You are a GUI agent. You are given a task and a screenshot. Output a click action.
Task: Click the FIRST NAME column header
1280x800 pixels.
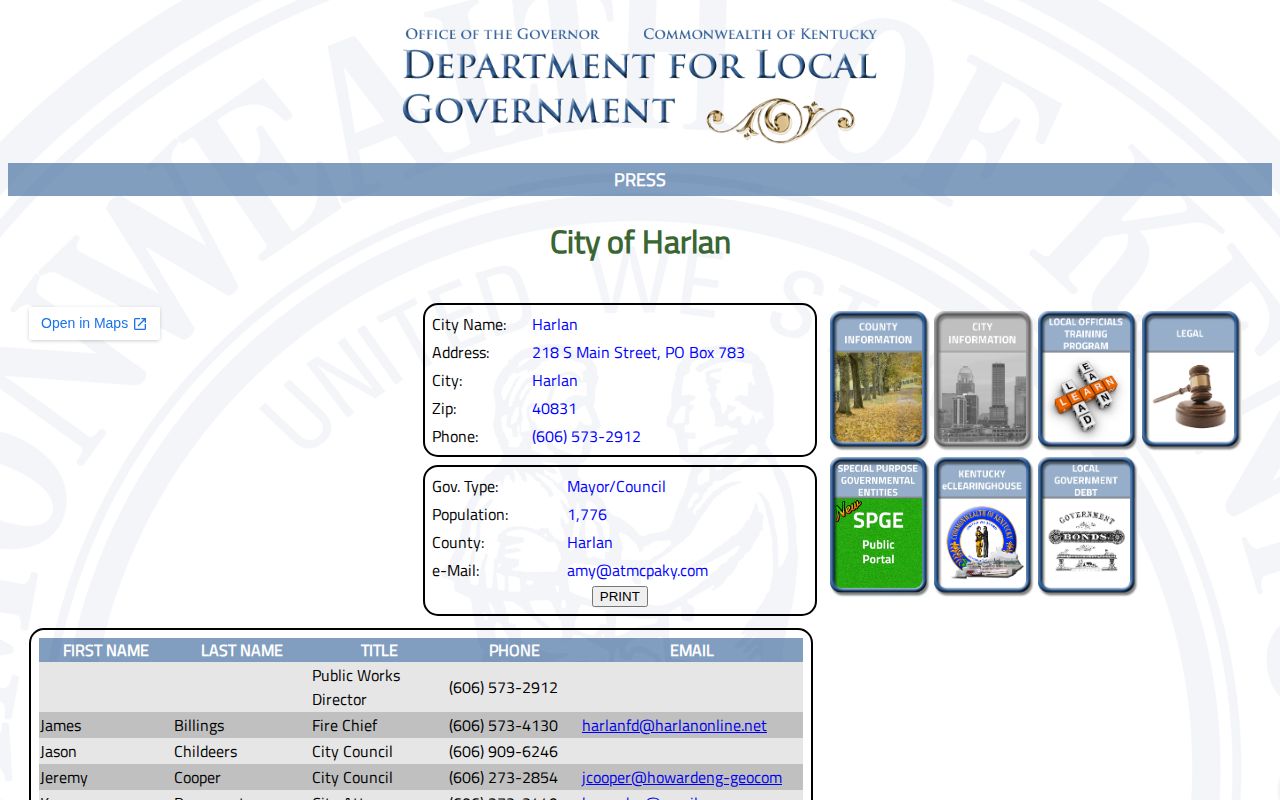pyautogui.click(x=106, y=650)
